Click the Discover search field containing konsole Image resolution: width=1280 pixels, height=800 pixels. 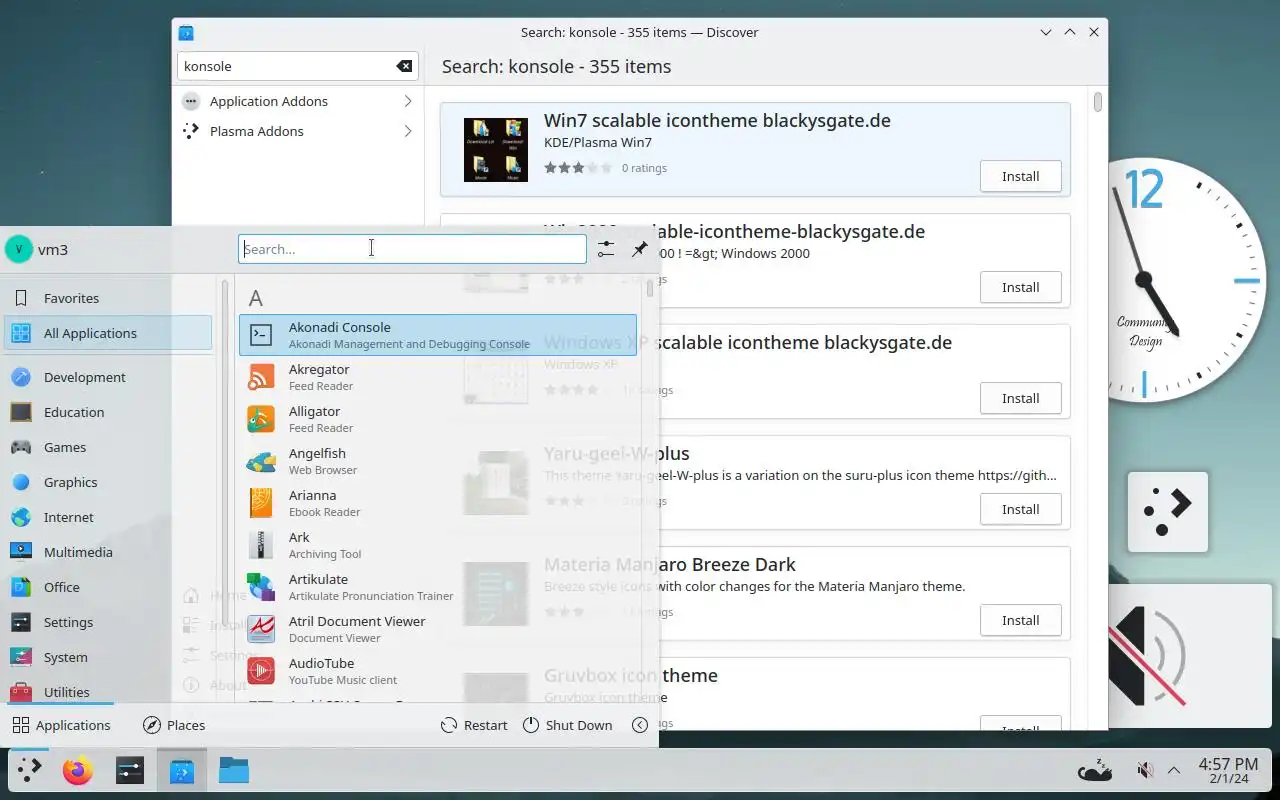coord(297,66)
